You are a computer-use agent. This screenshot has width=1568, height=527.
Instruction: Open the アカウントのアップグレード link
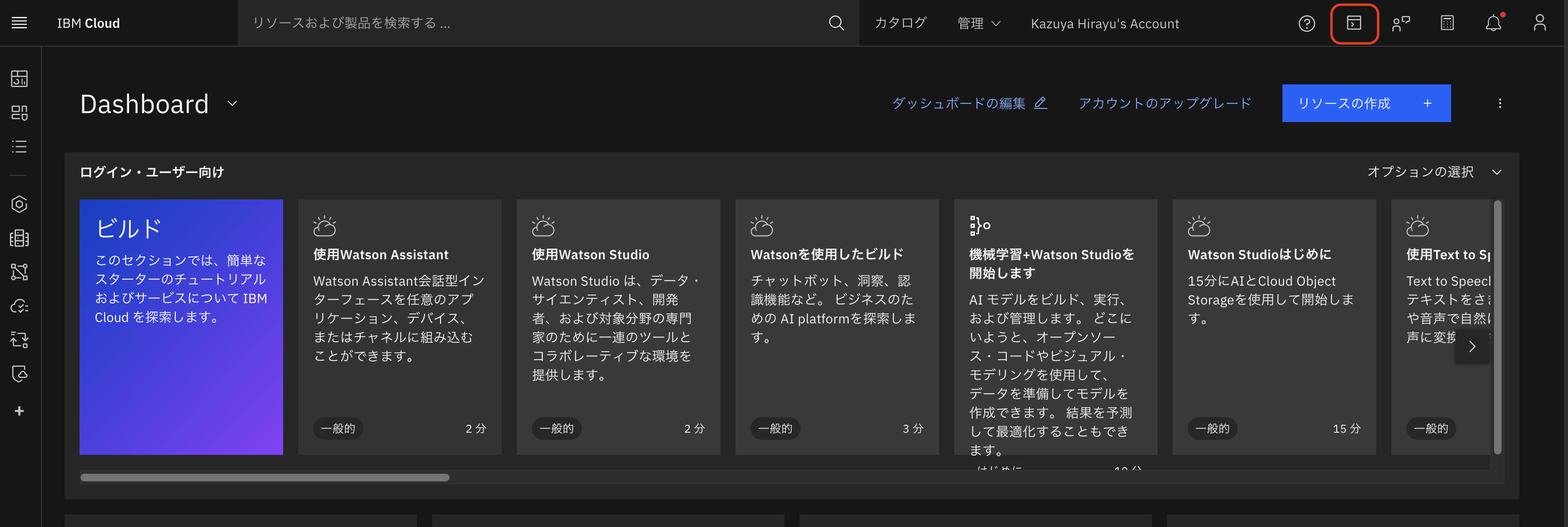[x=1164, y=103]
